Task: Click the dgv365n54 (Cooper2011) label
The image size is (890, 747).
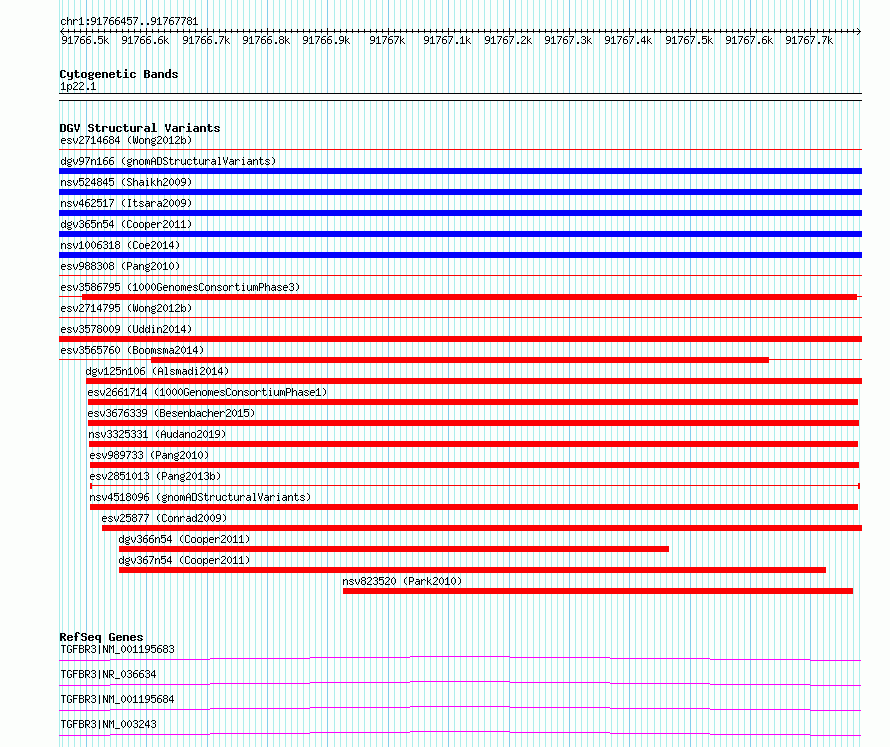Action: click(126, 224)
